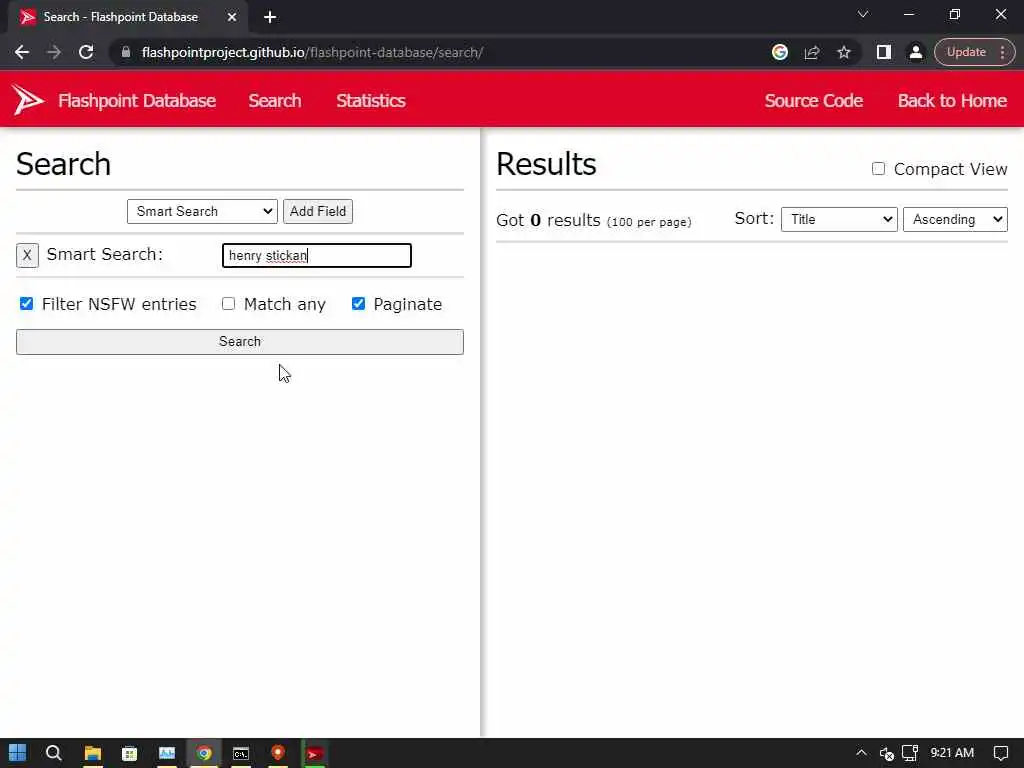Image resolution: width=1024 pixels, height=768 pixels.
Task: Click the wide Search button
Action: point(240,342)
